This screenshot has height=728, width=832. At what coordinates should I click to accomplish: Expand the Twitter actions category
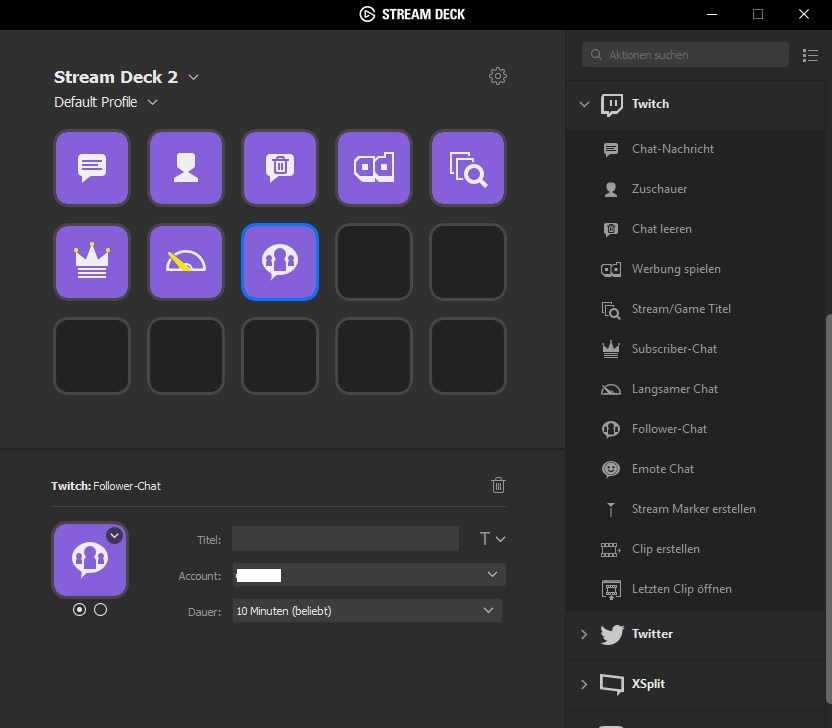click(x=584, y=634)
